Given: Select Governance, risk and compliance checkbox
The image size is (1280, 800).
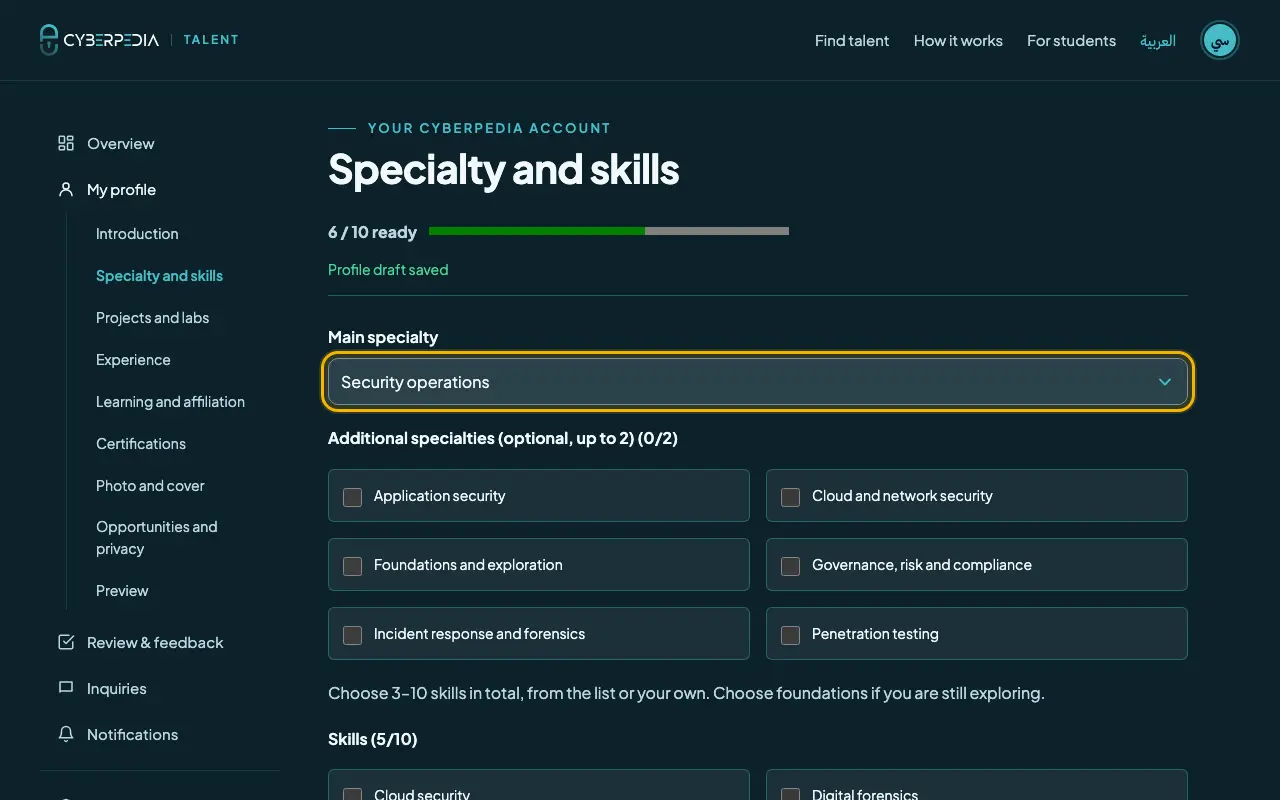Looking at the screenshot, I should coord(790,565).
